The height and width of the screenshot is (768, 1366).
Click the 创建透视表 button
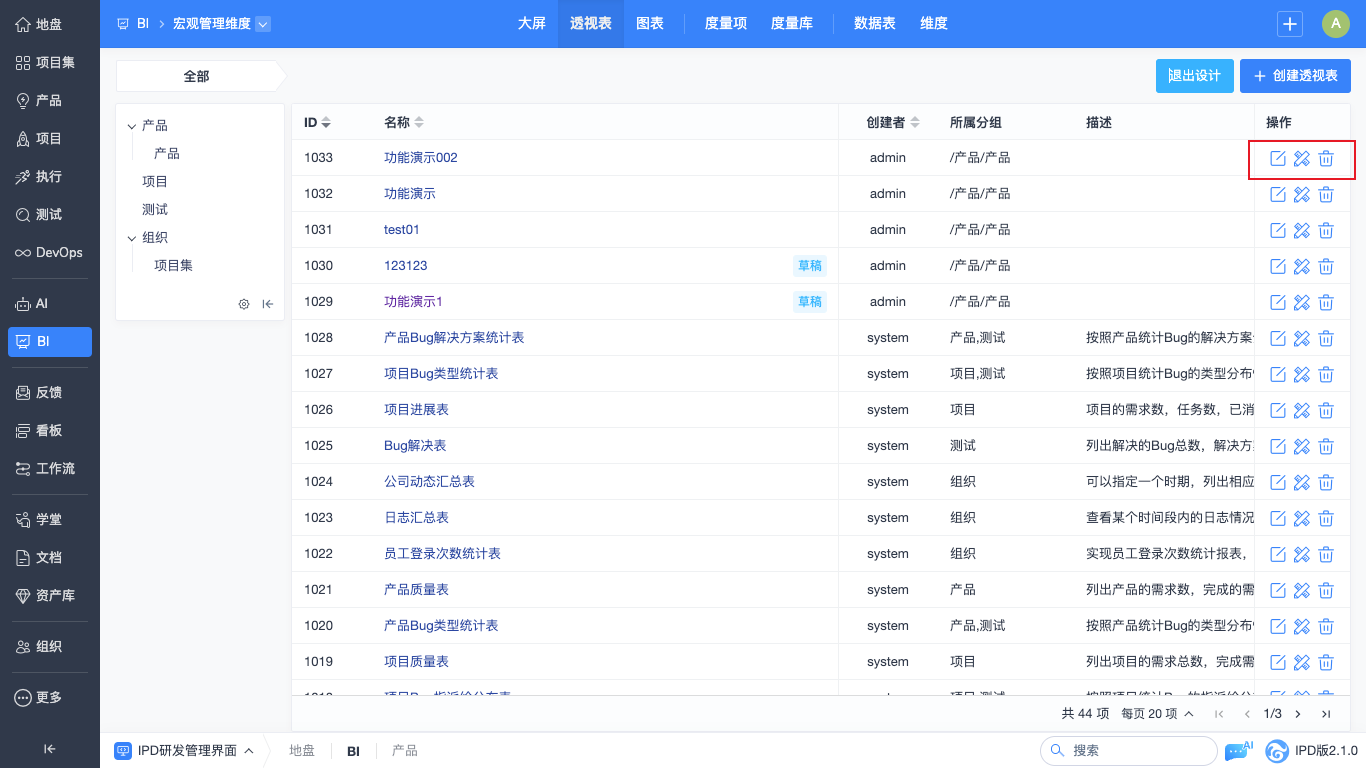click(1295, 76)
